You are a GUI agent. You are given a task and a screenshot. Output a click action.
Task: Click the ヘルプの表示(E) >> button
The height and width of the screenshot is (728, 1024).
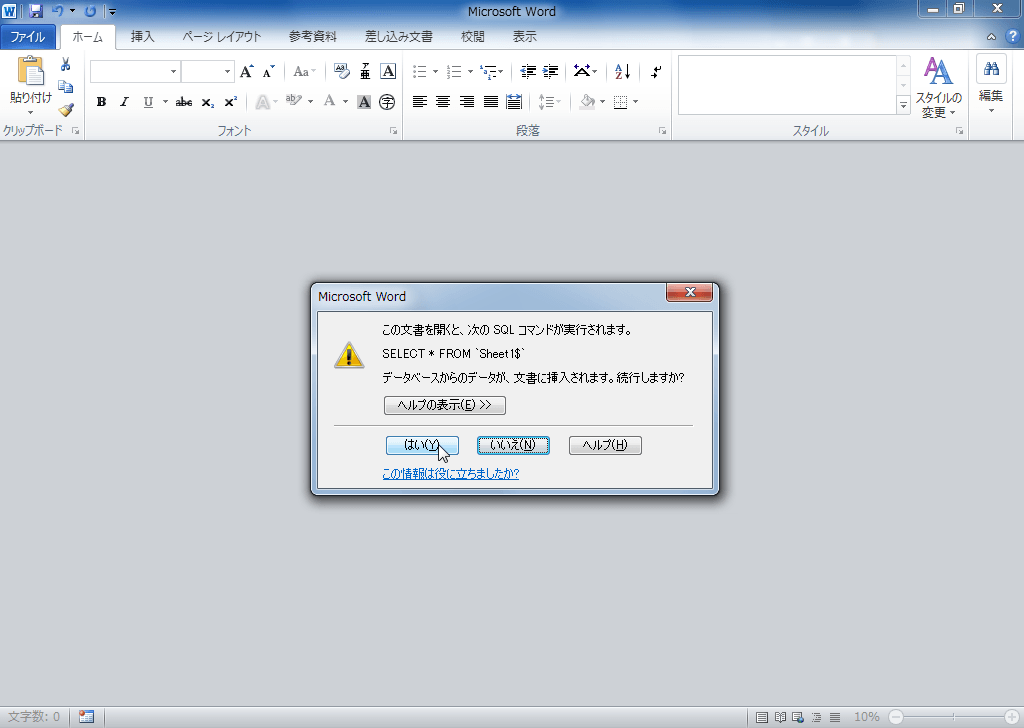pyautogui.click(x=445, y=405)
